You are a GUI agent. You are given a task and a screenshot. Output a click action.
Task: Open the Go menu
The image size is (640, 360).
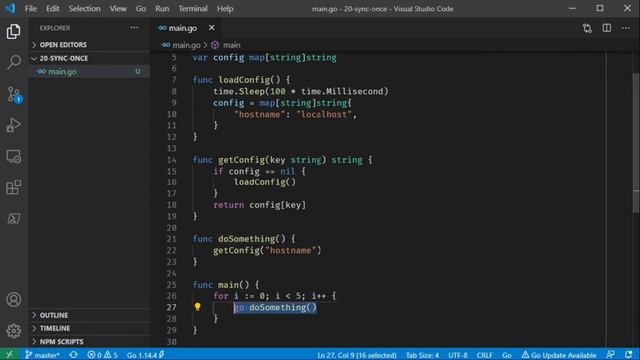[x=141, y=9]
